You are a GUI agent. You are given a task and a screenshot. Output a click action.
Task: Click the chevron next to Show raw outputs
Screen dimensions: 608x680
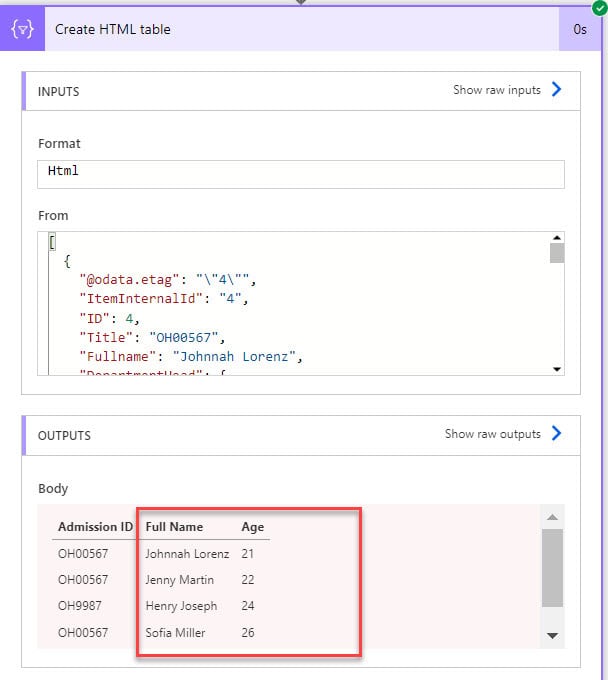click(x=556, y=433)
